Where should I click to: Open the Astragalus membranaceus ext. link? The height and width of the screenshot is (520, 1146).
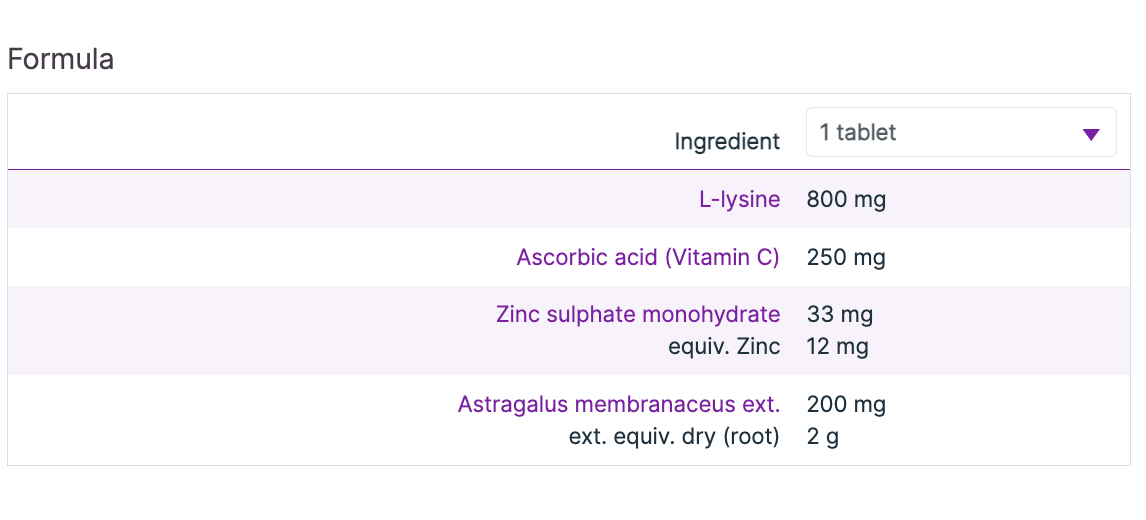pos(618,404)
